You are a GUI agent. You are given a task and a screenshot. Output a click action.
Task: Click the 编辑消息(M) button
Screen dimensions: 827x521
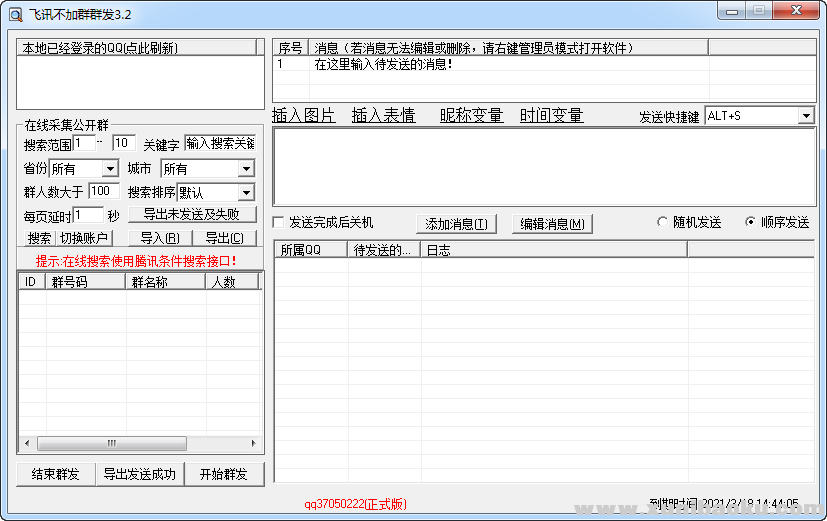click(552, 224)
